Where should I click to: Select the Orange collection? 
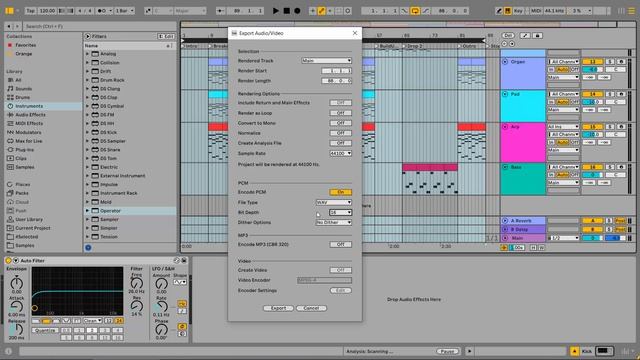click(24, 53)
